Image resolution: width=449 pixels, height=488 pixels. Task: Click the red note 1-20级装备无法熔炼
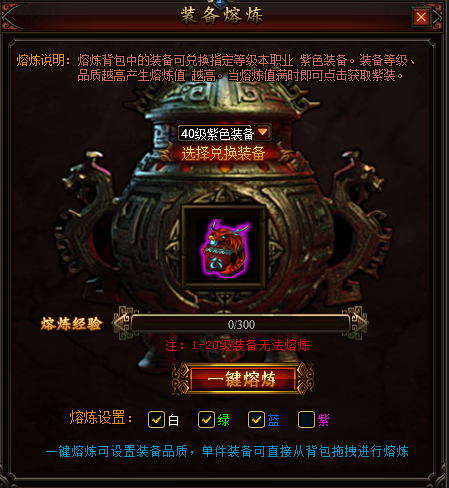tap(237, 345)
